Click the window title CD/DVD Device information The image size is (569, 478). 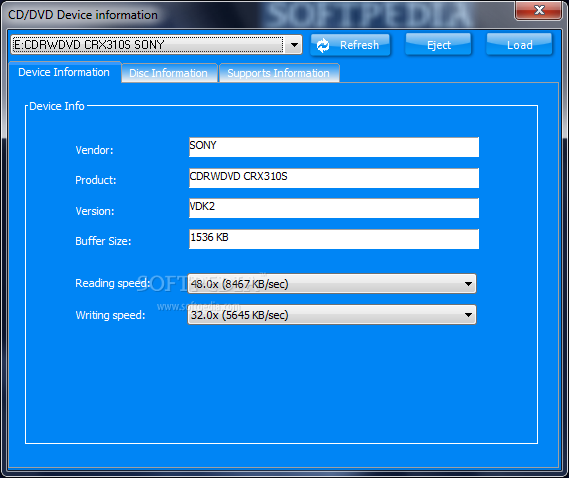coord(83,15)
